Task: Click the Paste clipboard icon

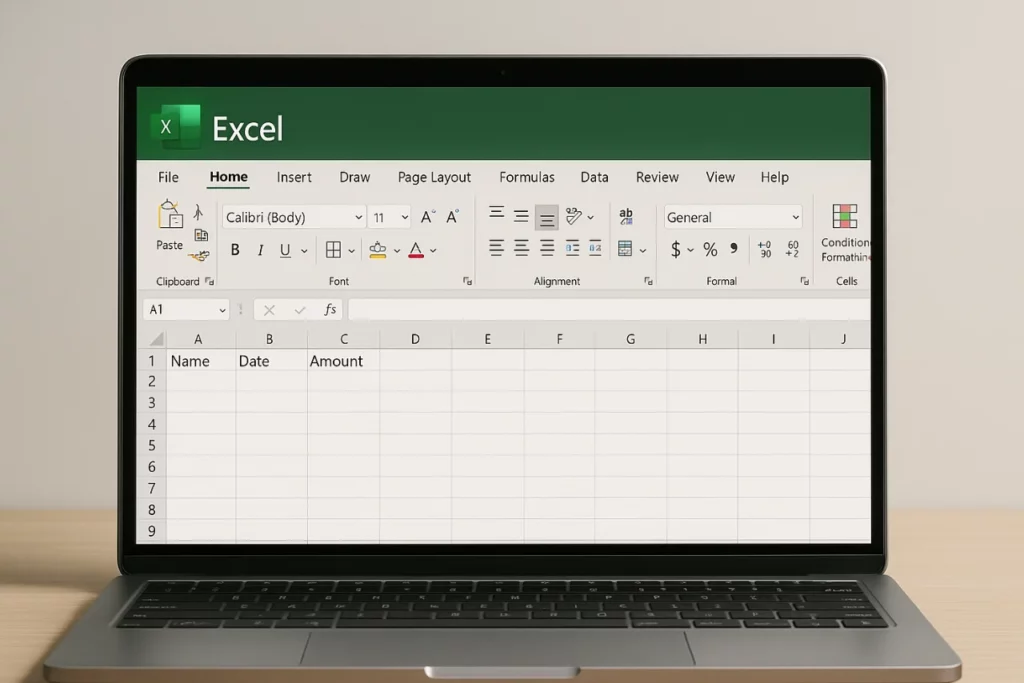Action: coord(170,215)
